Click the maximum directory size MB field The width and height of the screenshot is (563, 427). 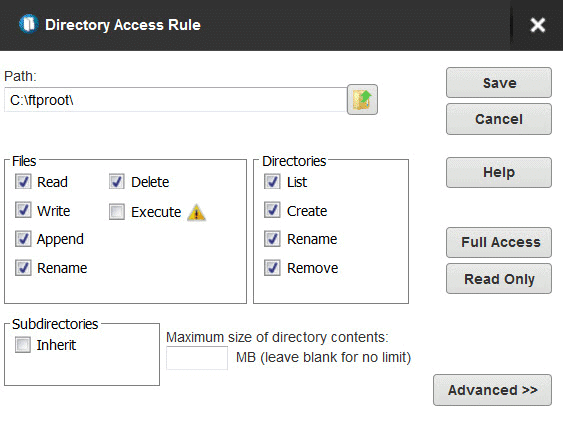tap(197, 358)
